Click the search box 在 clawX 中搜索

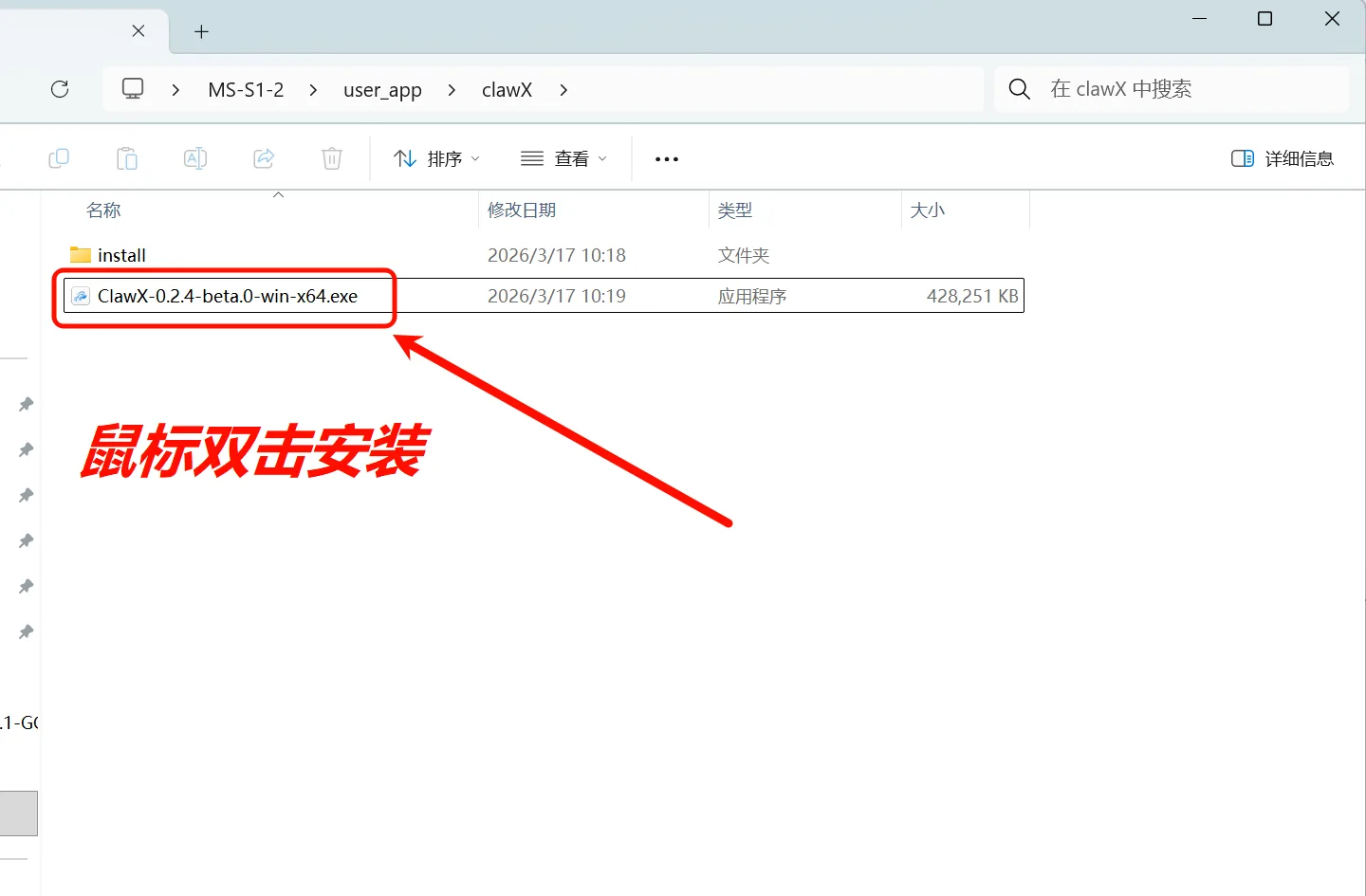tap(1172, 89)
